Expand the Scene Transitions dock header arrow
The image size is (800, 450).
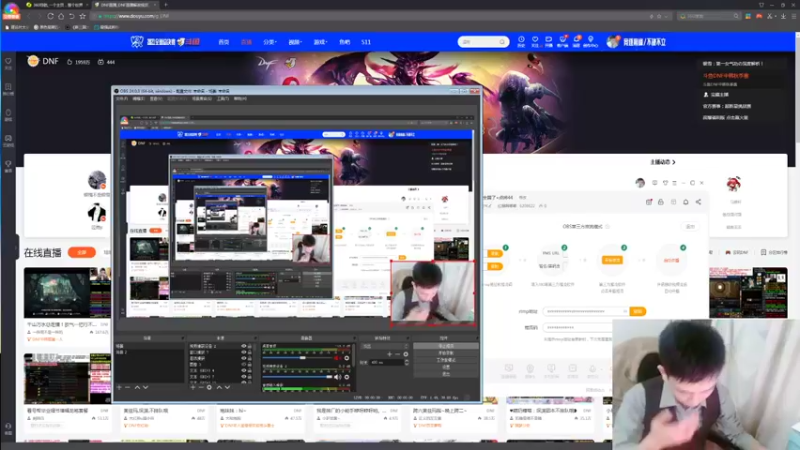408,338
